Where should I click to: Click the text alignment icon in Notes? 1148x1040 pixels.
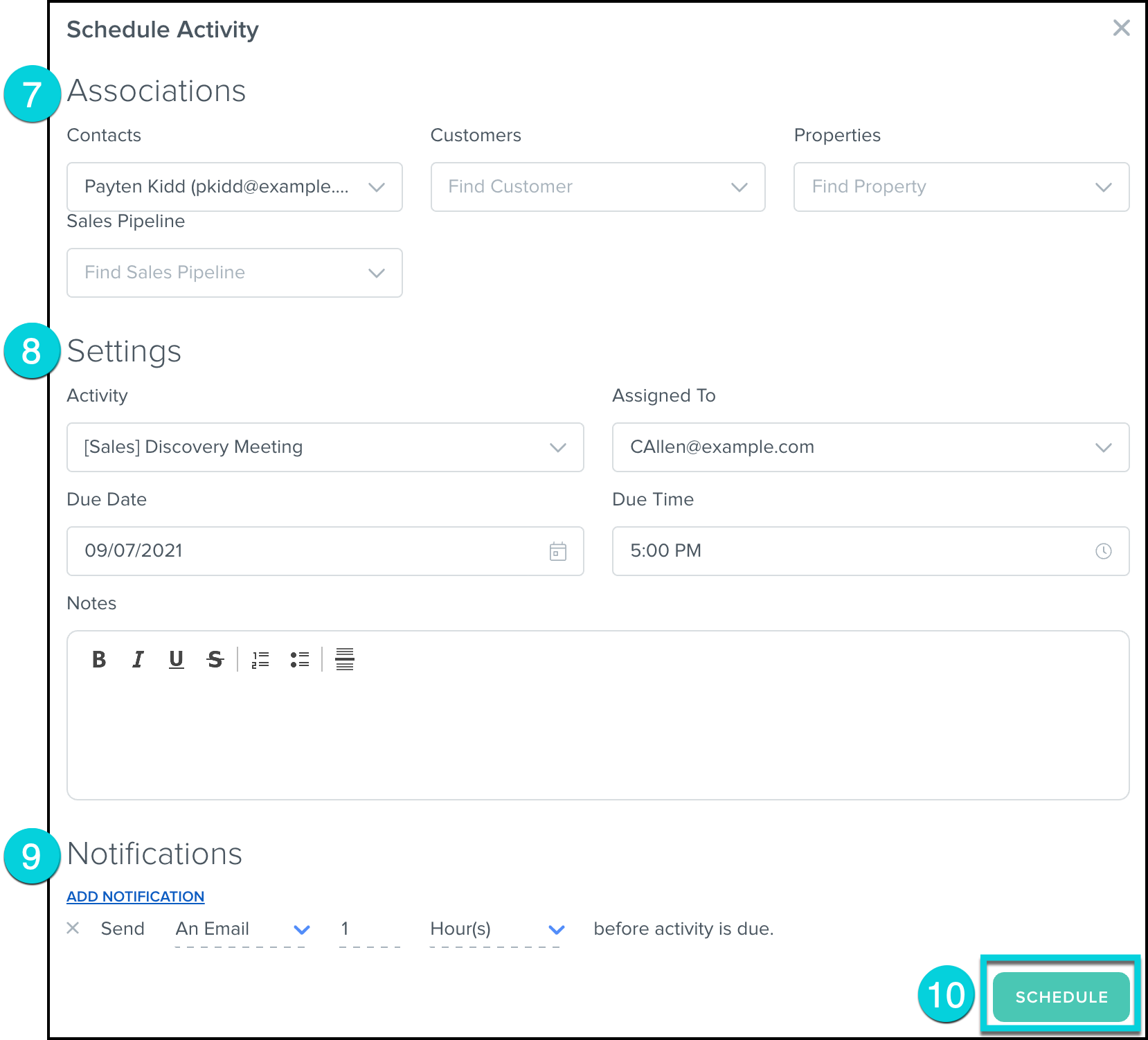345,659
